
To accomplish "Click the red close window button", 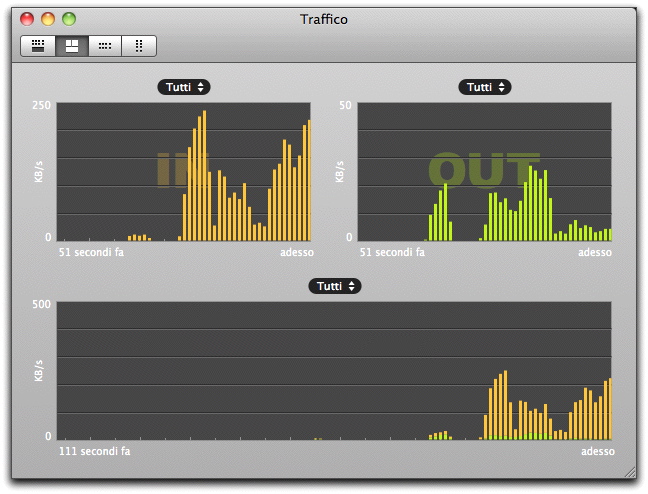I will (27, 19).
